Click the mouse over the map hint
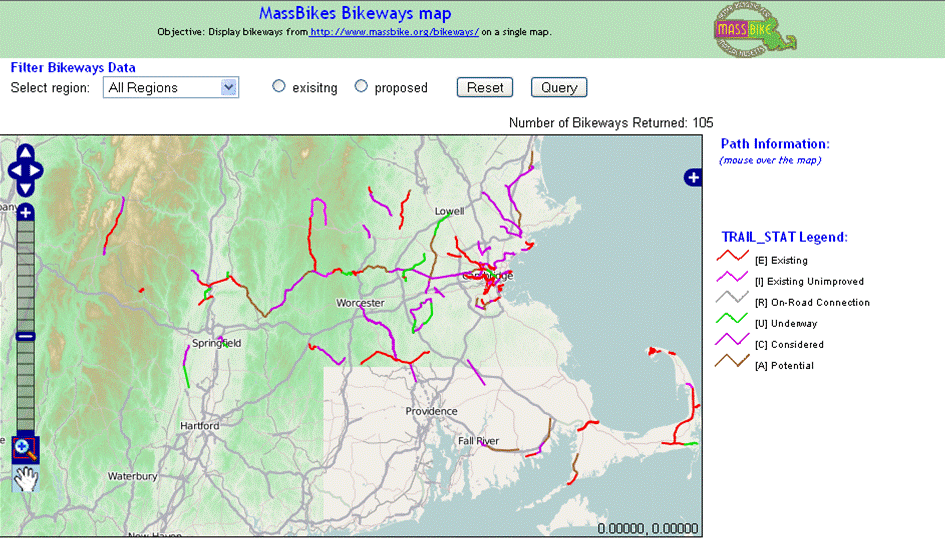Image resolution: width=945 pixels, height=551 pixels. [770, 160]
